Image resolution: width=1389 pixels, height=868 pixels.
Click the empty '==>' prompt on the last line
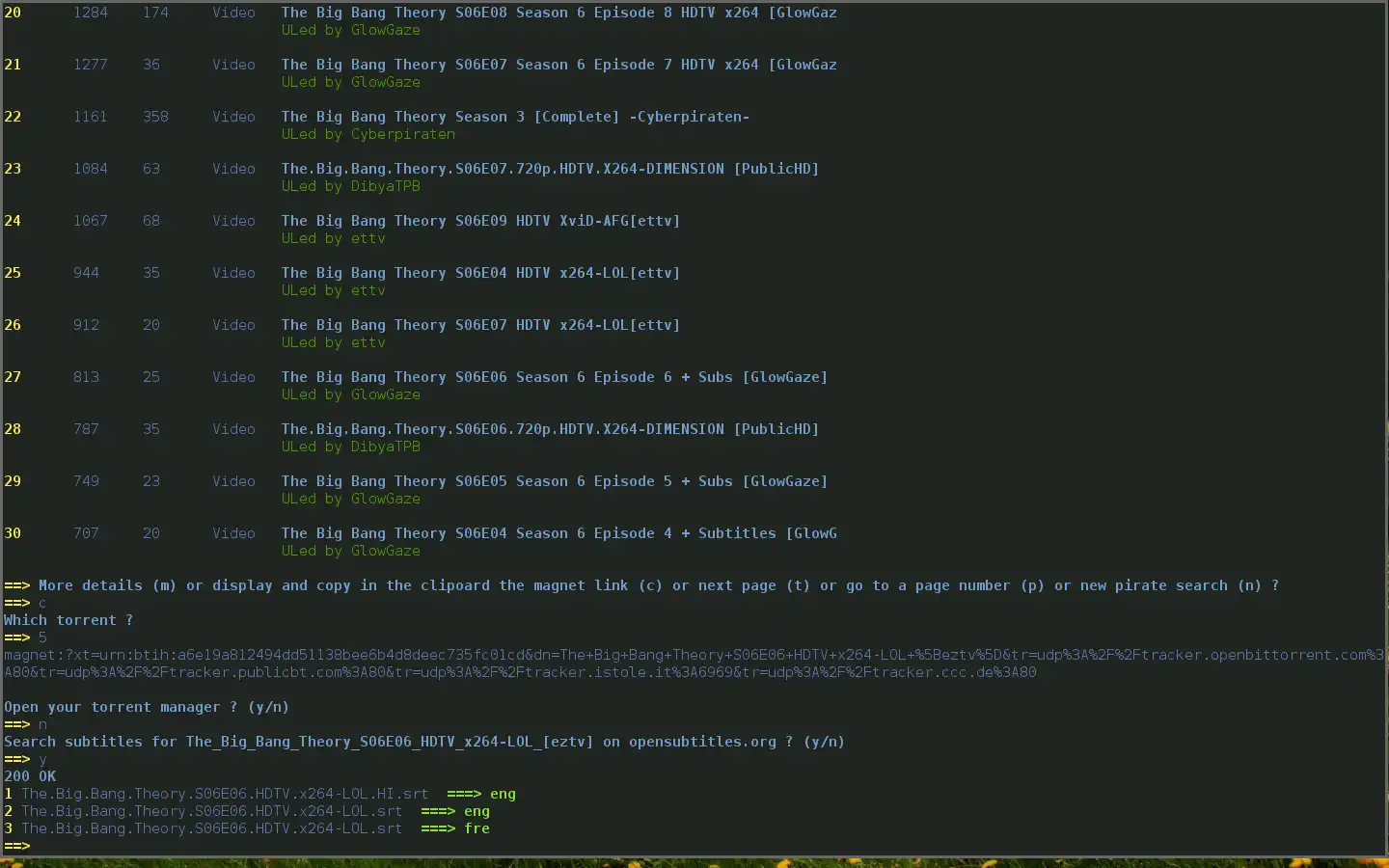pyautogui.click(x=17, y=846)
